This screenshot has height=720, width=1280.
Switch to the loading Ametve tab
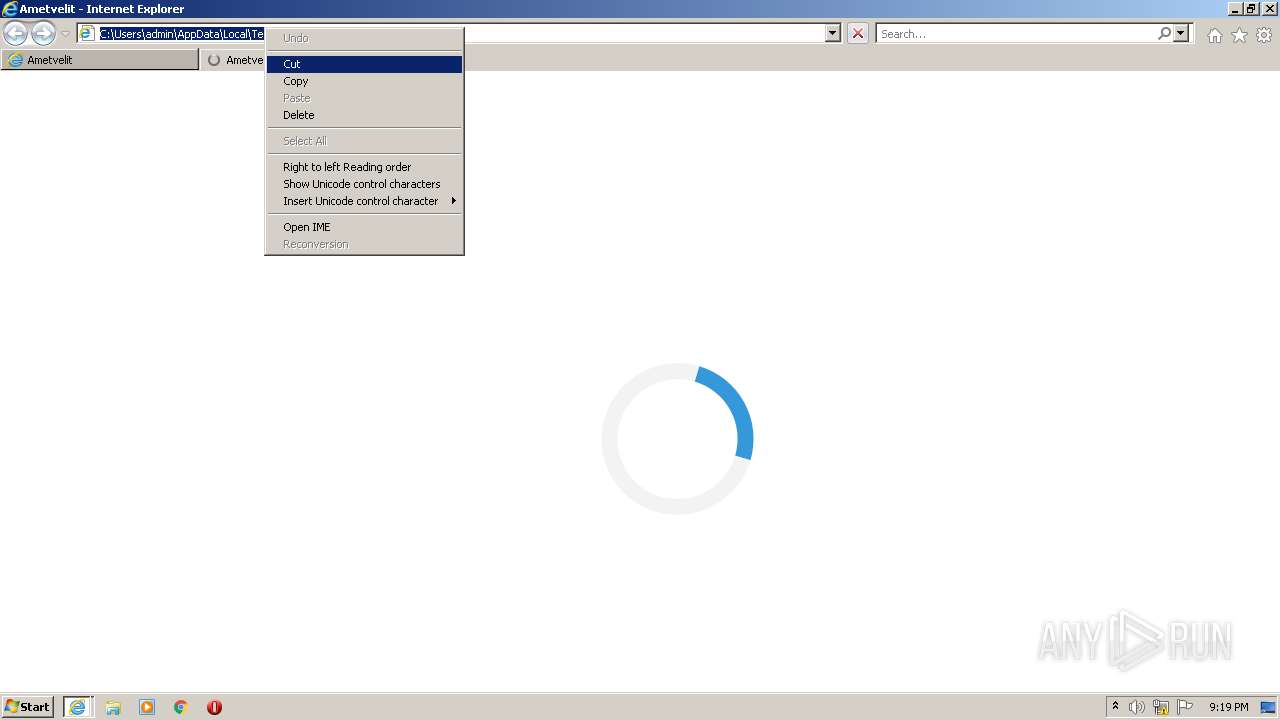(234, 60)
